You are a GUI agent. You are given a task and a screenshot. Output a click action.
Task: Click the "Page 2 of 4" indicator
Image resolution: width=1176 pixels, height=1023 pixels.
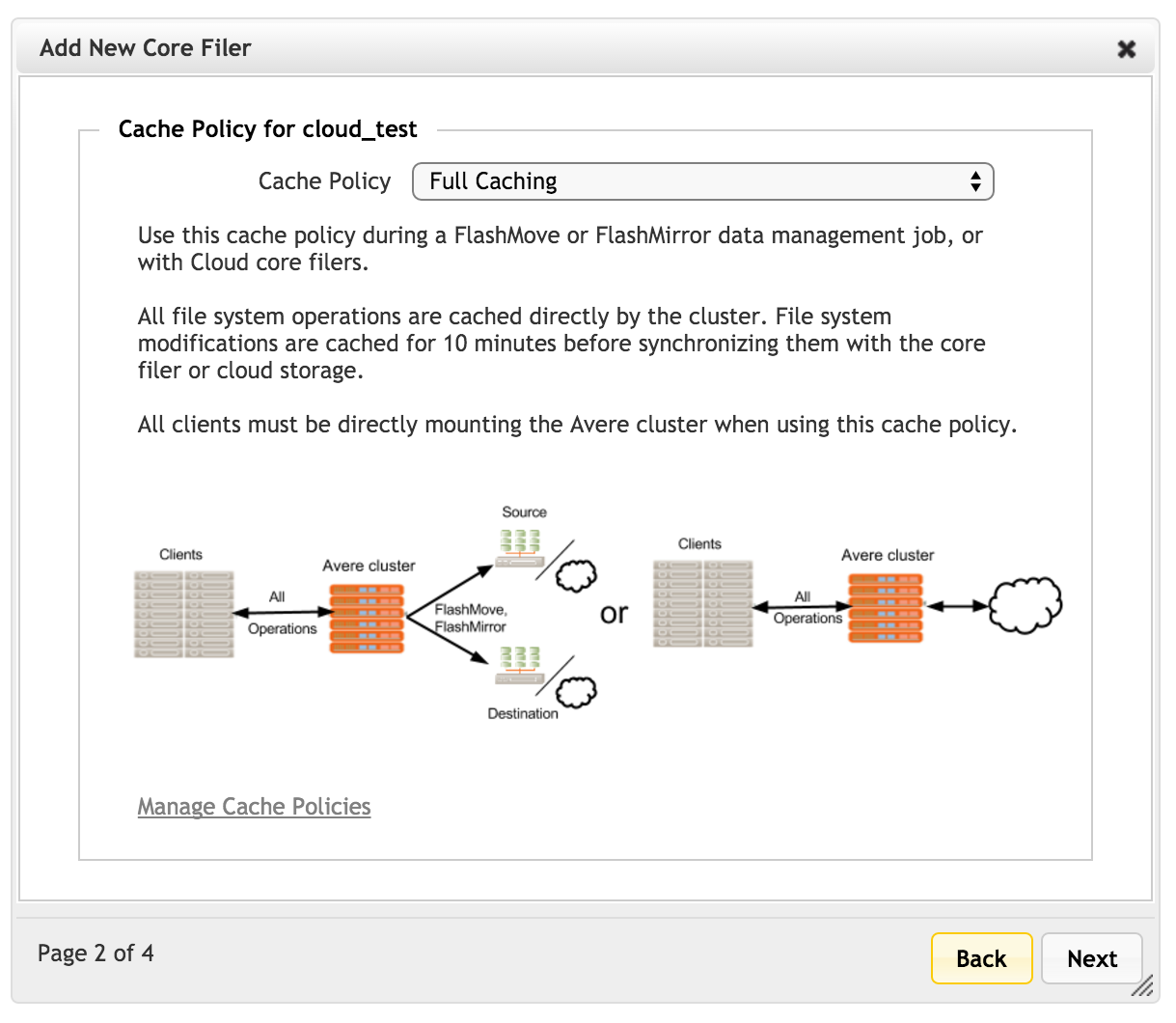[x=96, y=954]
